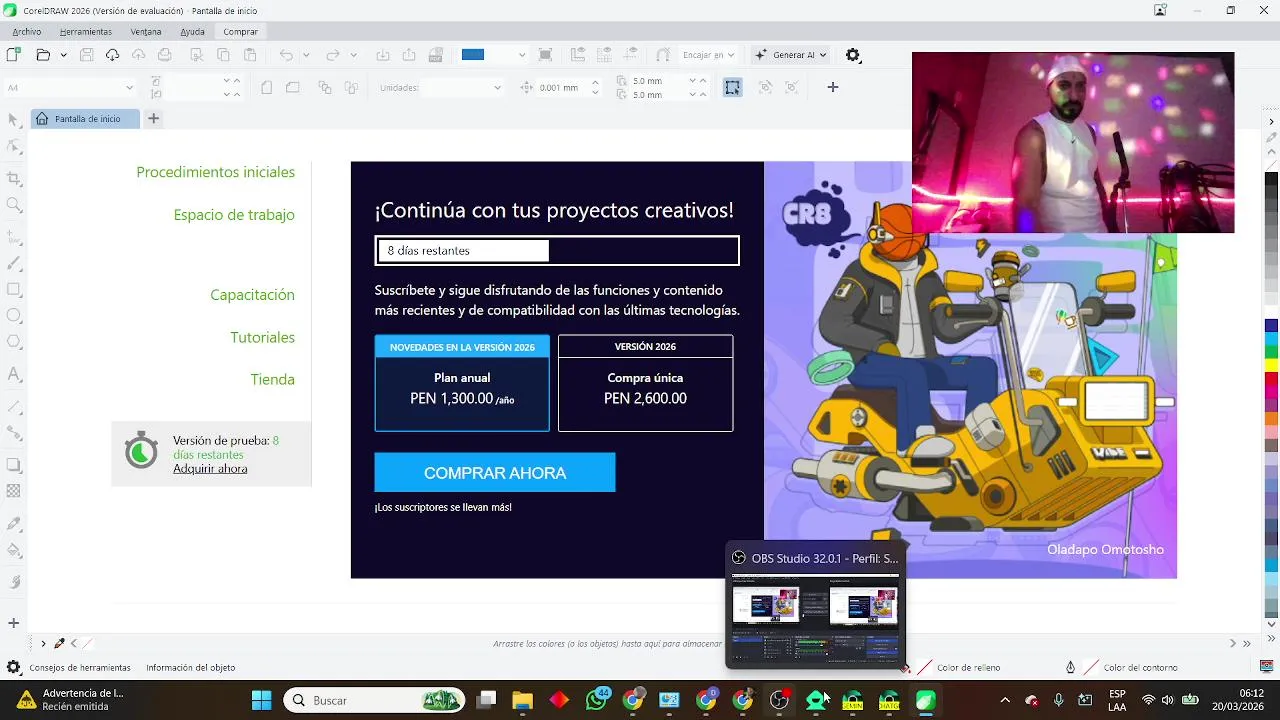Open the Tutoriales section
The width and height of the screenshot is (1280, 720).
coord(262,337)
